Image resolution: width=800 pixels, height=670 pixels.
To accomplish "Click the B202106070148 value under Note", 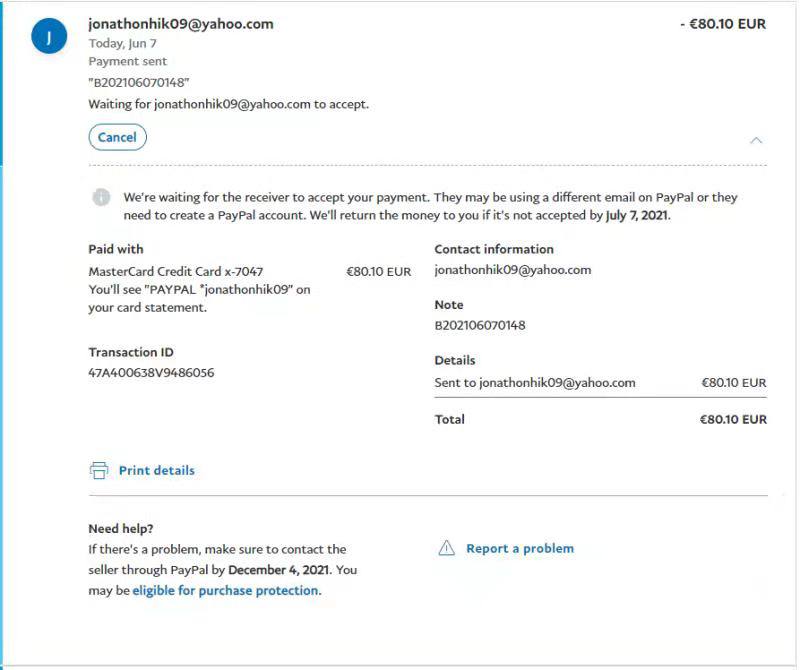I will coord(479,325).
